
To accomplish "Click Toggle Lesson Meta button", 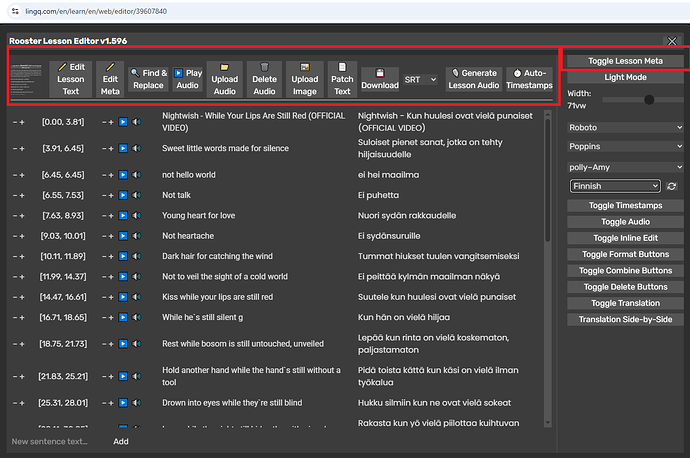I will [625, 61].
